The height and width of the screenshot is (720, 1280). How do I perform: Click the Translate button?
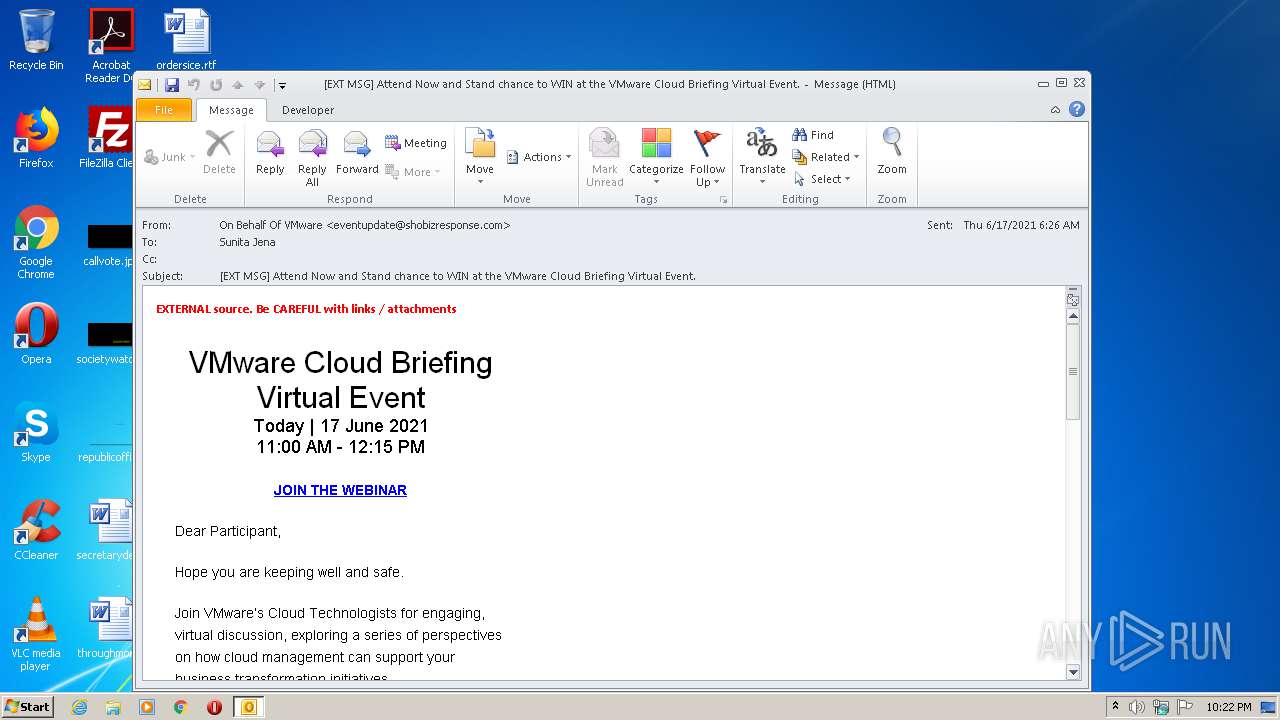762,156
